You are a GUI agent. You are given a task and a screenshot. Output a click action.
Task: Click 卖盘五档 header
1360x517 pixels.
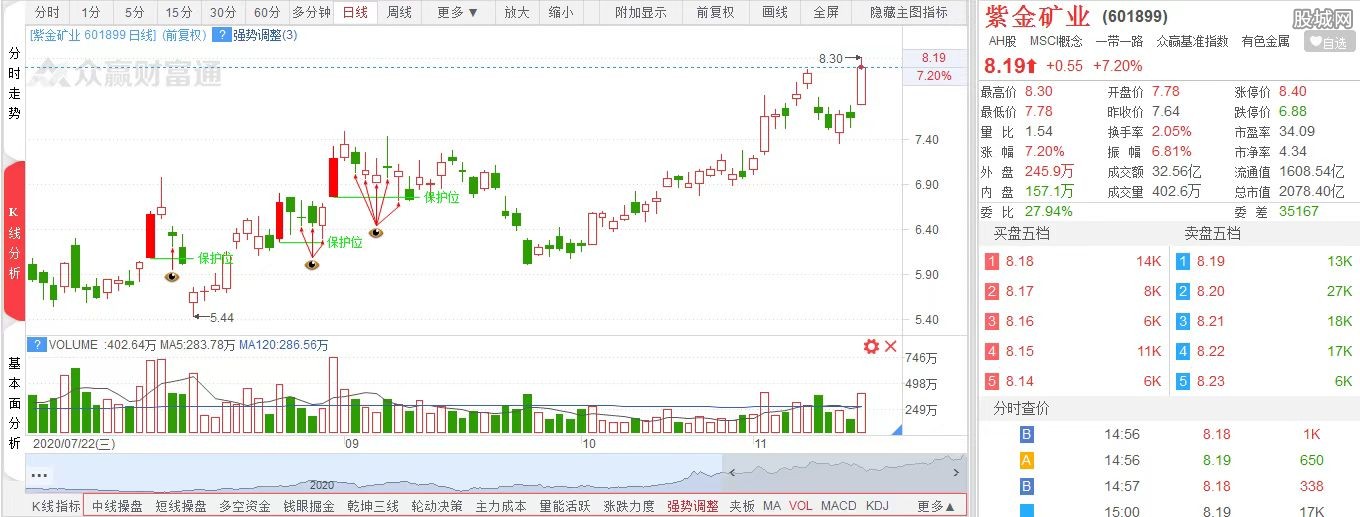[x=1212, y=233]
